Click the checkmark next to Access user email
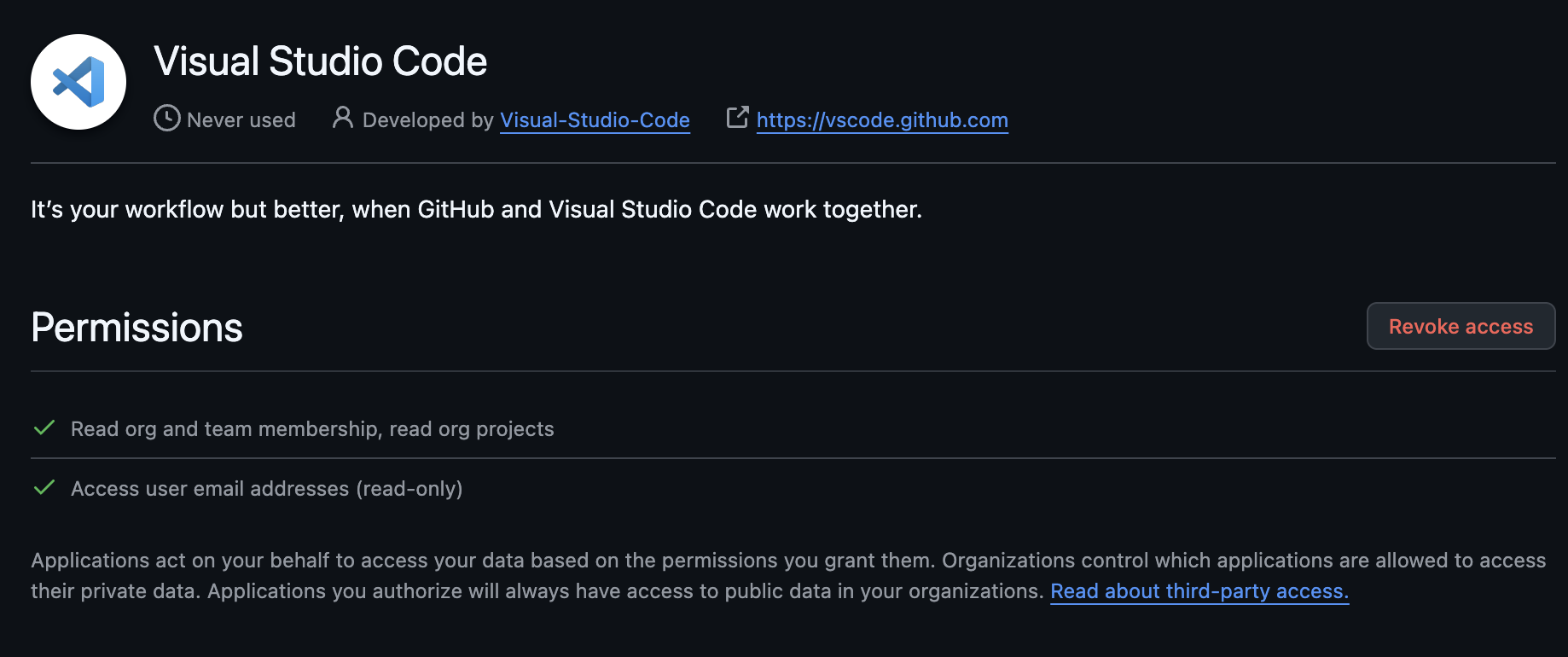Viewport: 1568px width, 657px height. (44, 487)
